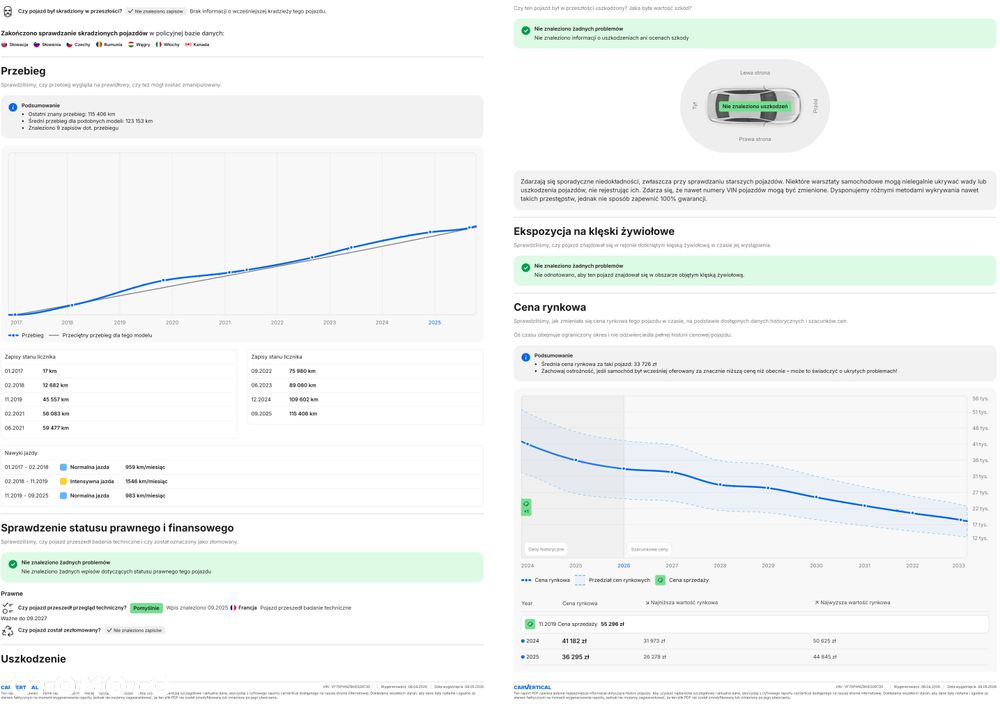Click the info icon in the Cena rynkowa Podsumowanie box
The image size is (1000, 706).
pos(526,357)
